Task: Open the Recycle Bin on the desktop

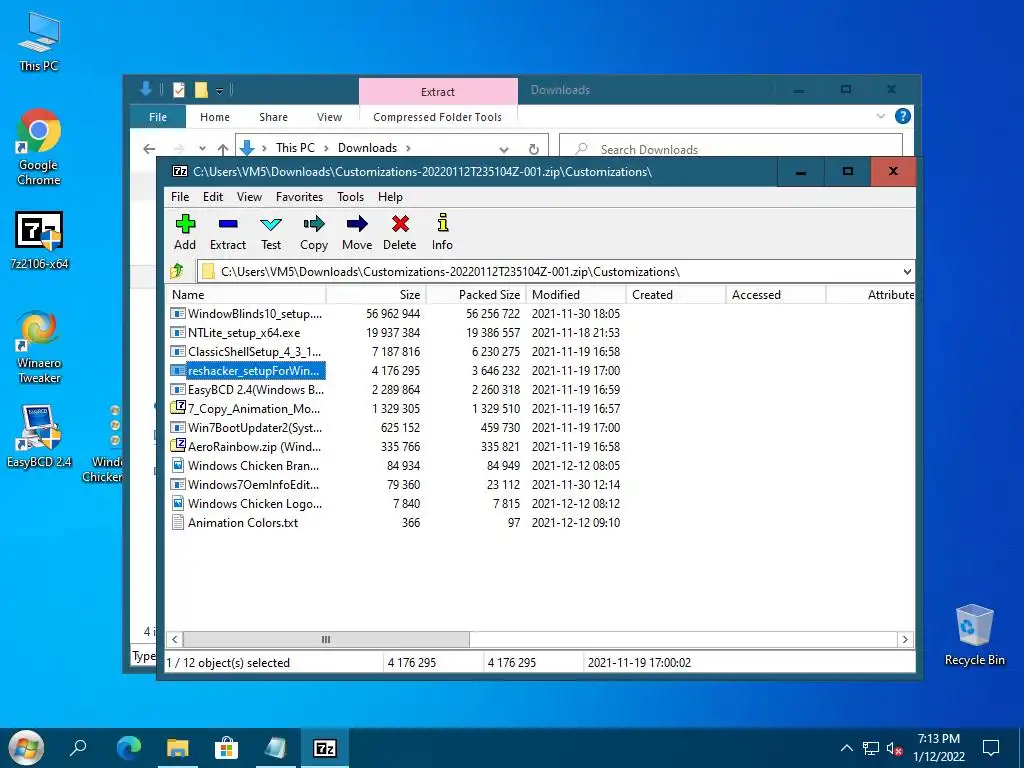Action: (974, 635)
